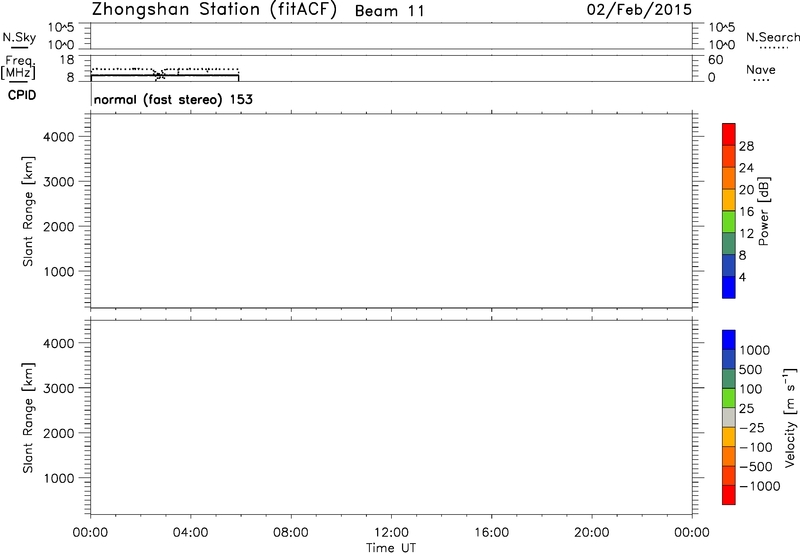Click the blue bottom power color band
Screen dimensions: 800x554
729,287
